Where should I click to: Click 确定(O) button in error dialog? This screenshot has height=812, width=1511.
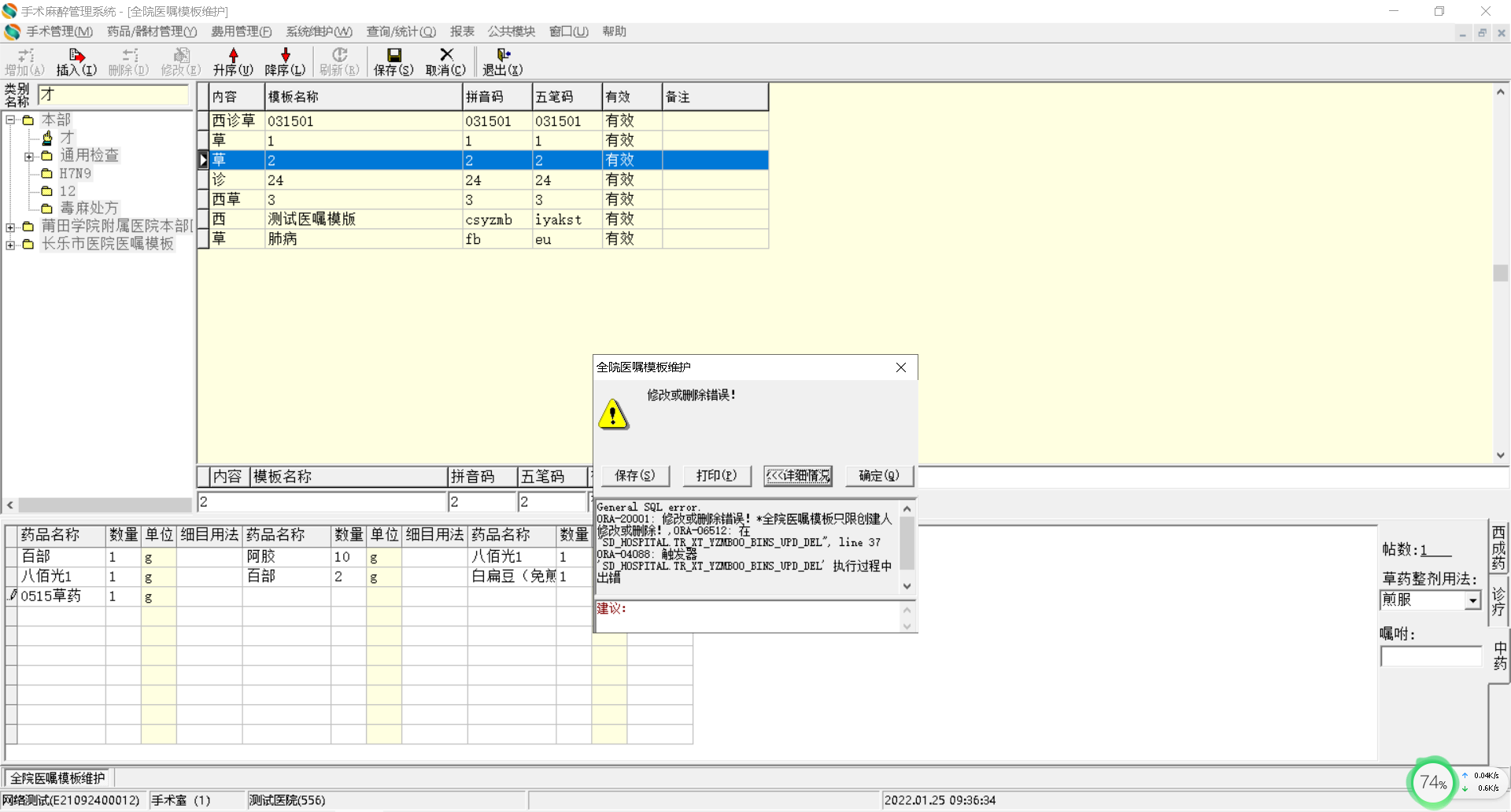pos(879,475)
